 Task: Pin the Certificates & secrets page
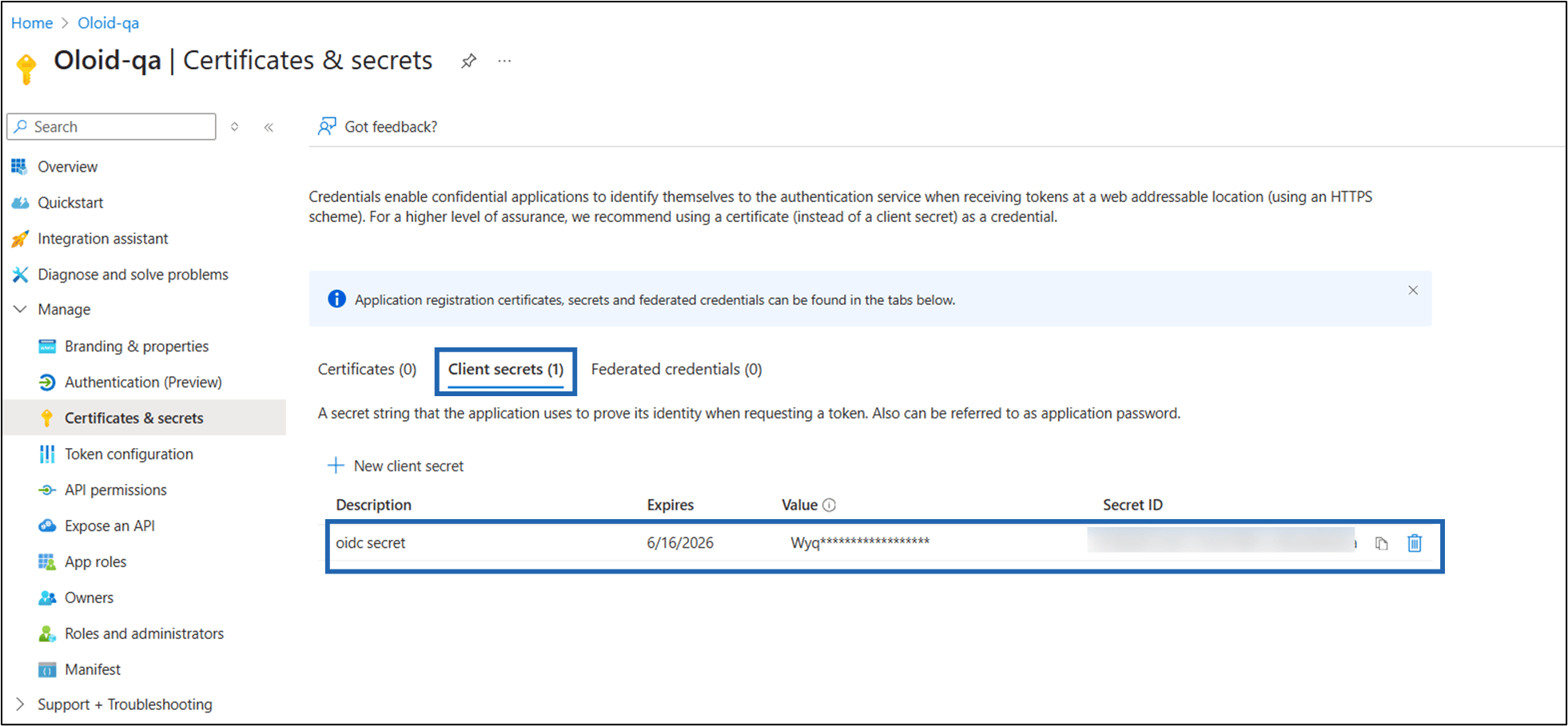tap(469, 61)
